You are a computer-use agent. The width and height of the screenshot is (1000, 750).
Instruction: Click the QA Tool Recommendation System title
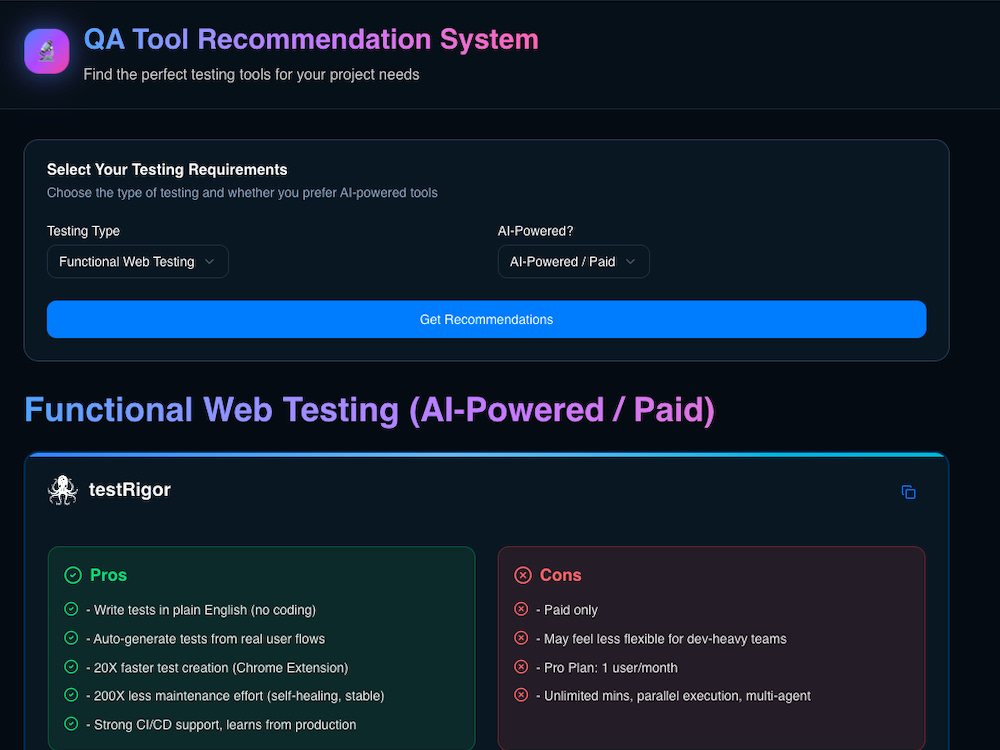tap(311, 40)
